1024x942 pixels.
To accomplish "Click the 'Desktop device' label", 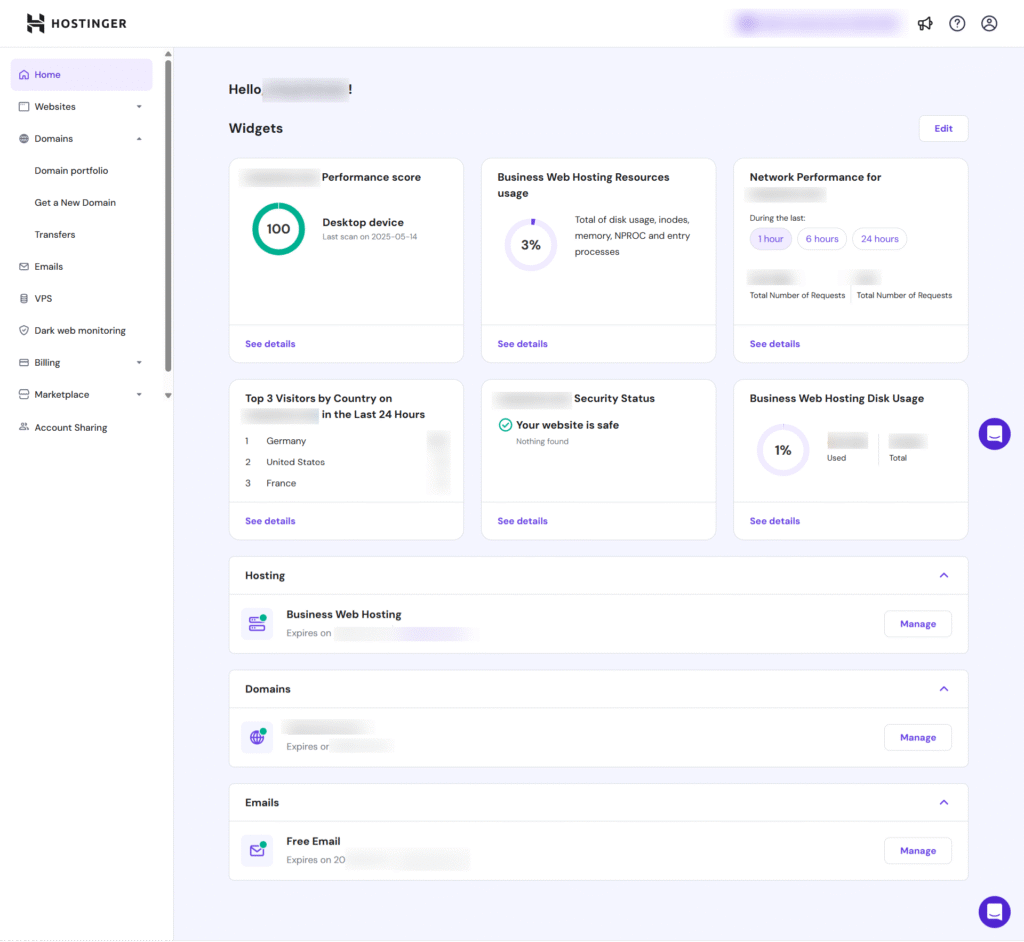I will [363, 223].
